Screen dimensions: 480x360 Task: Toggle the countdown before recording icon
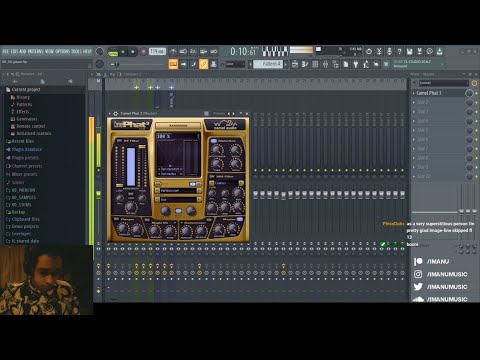(x=193, y=51)
